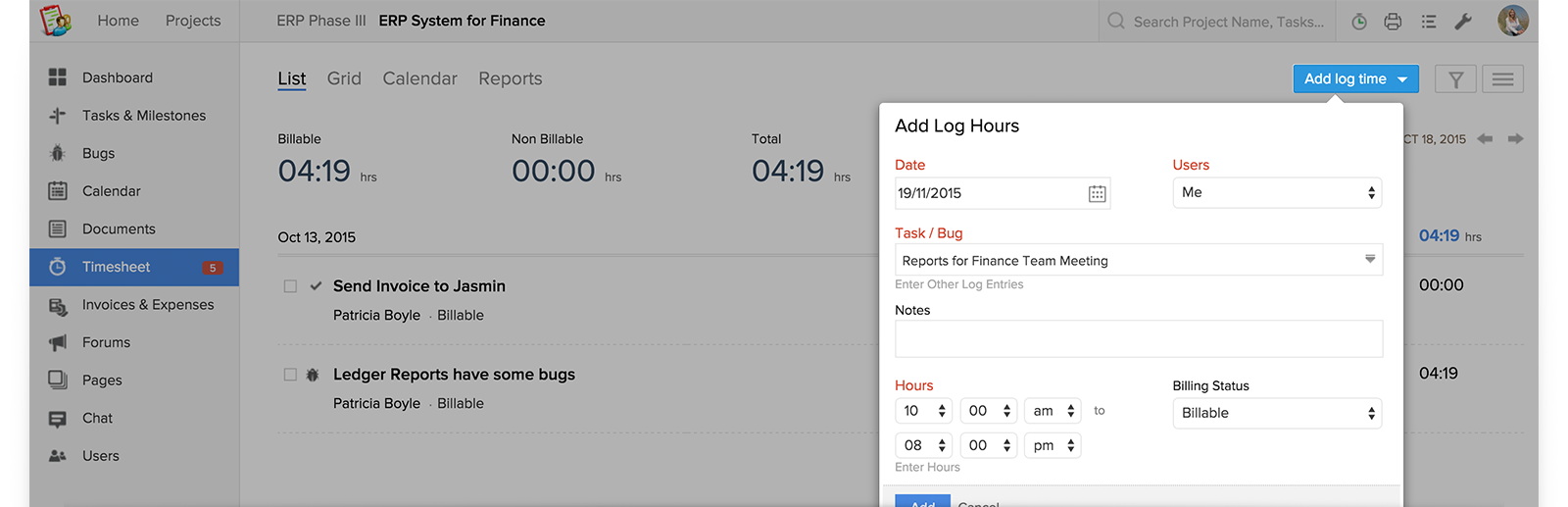Click the timer clock icon in top bar
The height and width of the screenshot is (507, 1568).
pyautogui.click(x=1359, y=22)
